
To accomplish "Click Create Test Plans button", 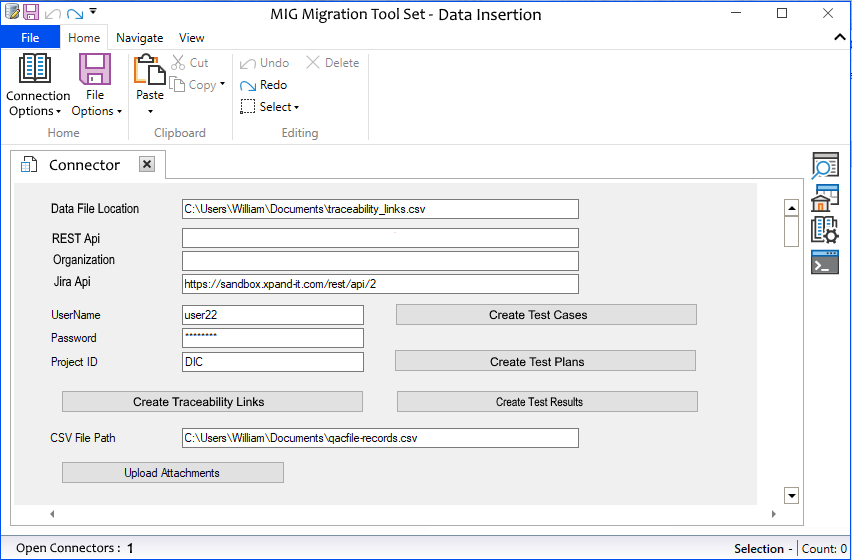I will (545, 361).
